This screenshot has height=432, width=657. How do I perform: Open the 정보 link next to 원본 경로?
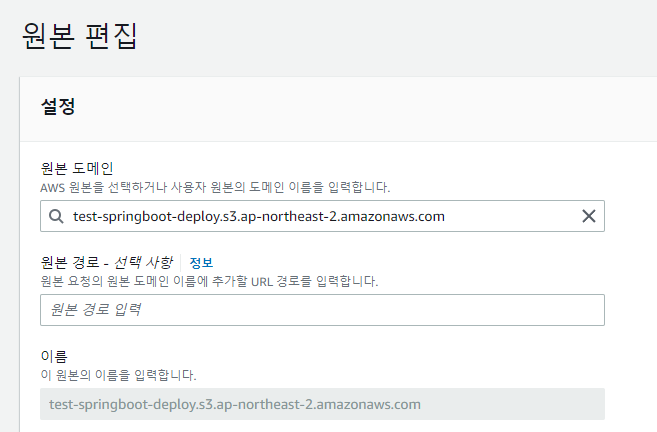pyautogui.click(x=201, y=263)
